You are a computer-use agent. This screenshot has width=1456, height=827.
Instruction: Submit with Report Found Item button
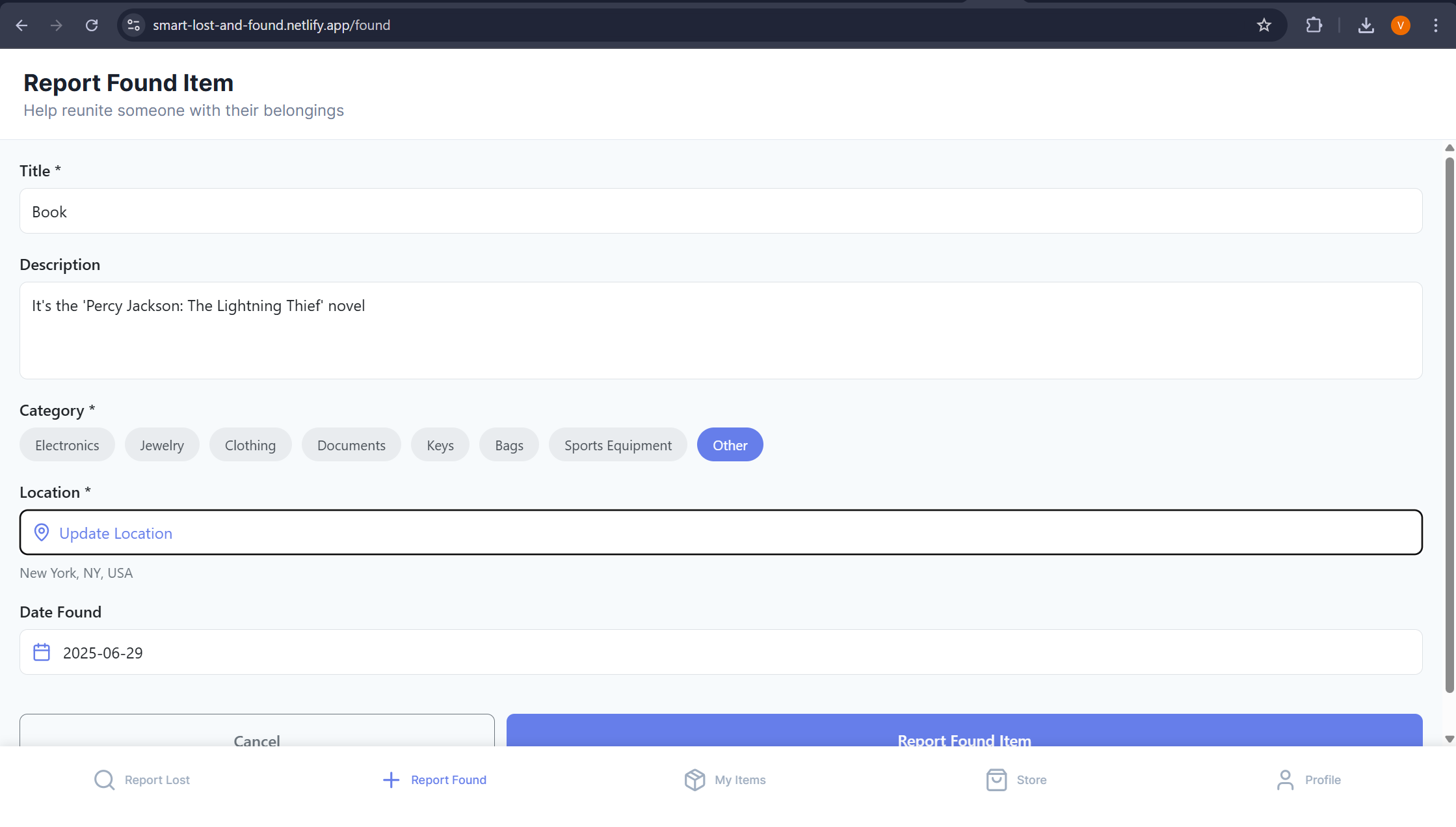[964, 733]
